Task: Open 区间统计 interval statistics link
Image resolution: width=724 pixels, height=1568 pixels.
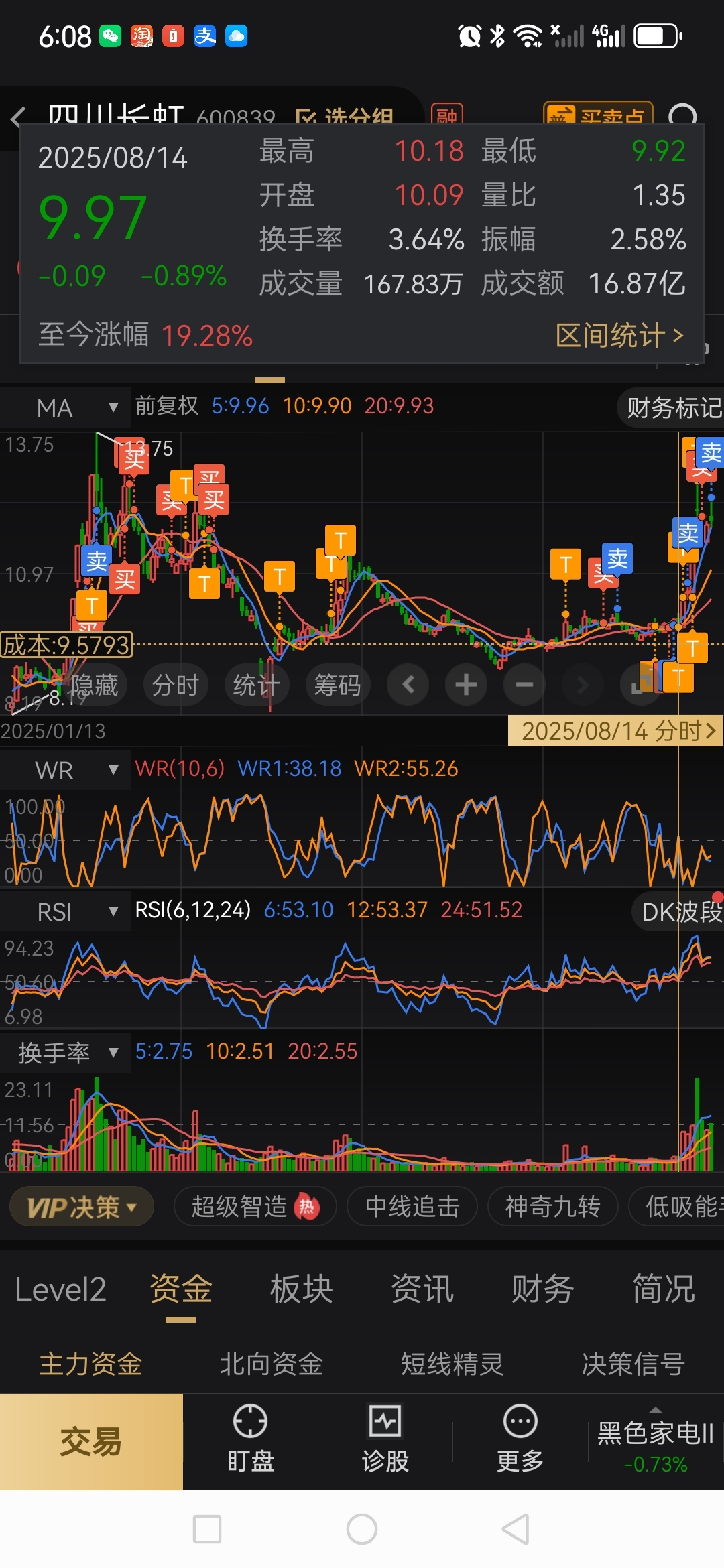Action: 619,335
